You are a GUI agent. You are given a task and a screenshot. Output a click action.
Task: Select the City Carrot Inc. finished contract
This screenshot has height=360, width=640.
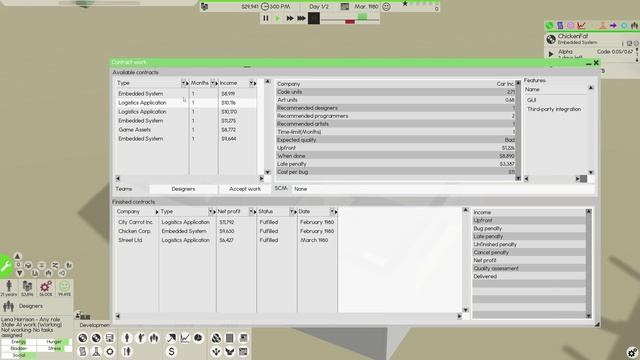pos(227,222)
